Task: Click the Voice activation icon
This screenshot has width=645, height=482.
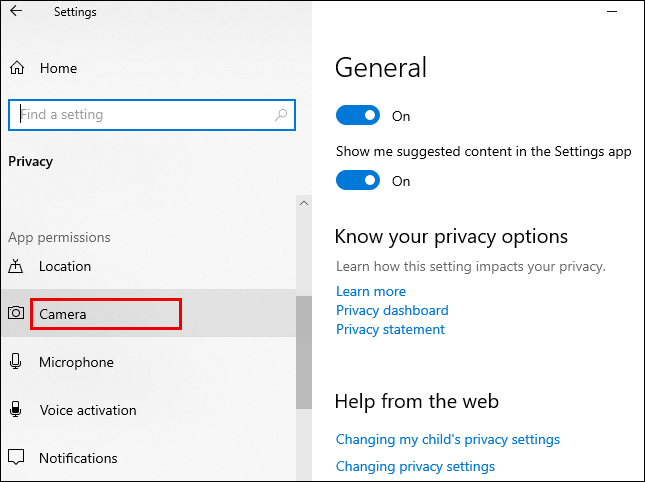Action: (x=16, y=410)
